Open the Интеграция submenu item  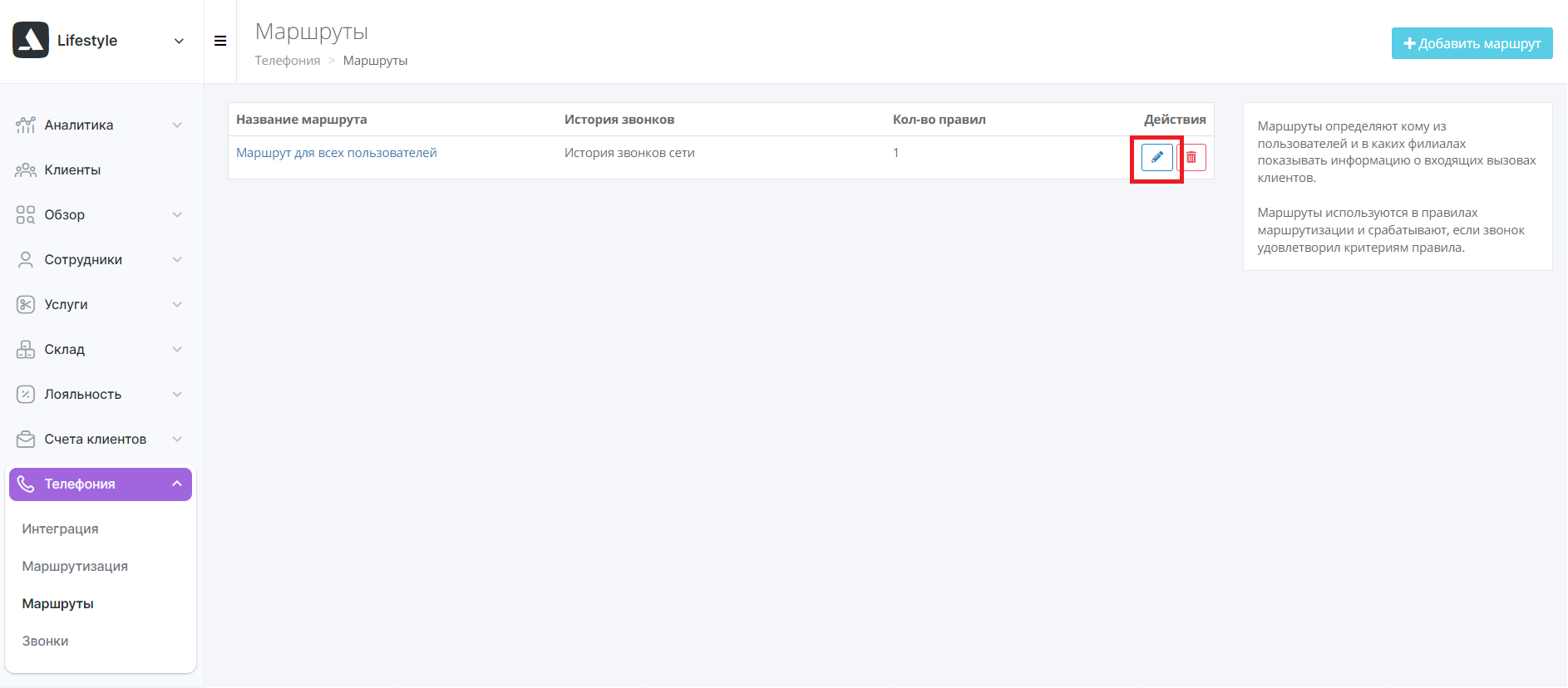coord(60,529)
